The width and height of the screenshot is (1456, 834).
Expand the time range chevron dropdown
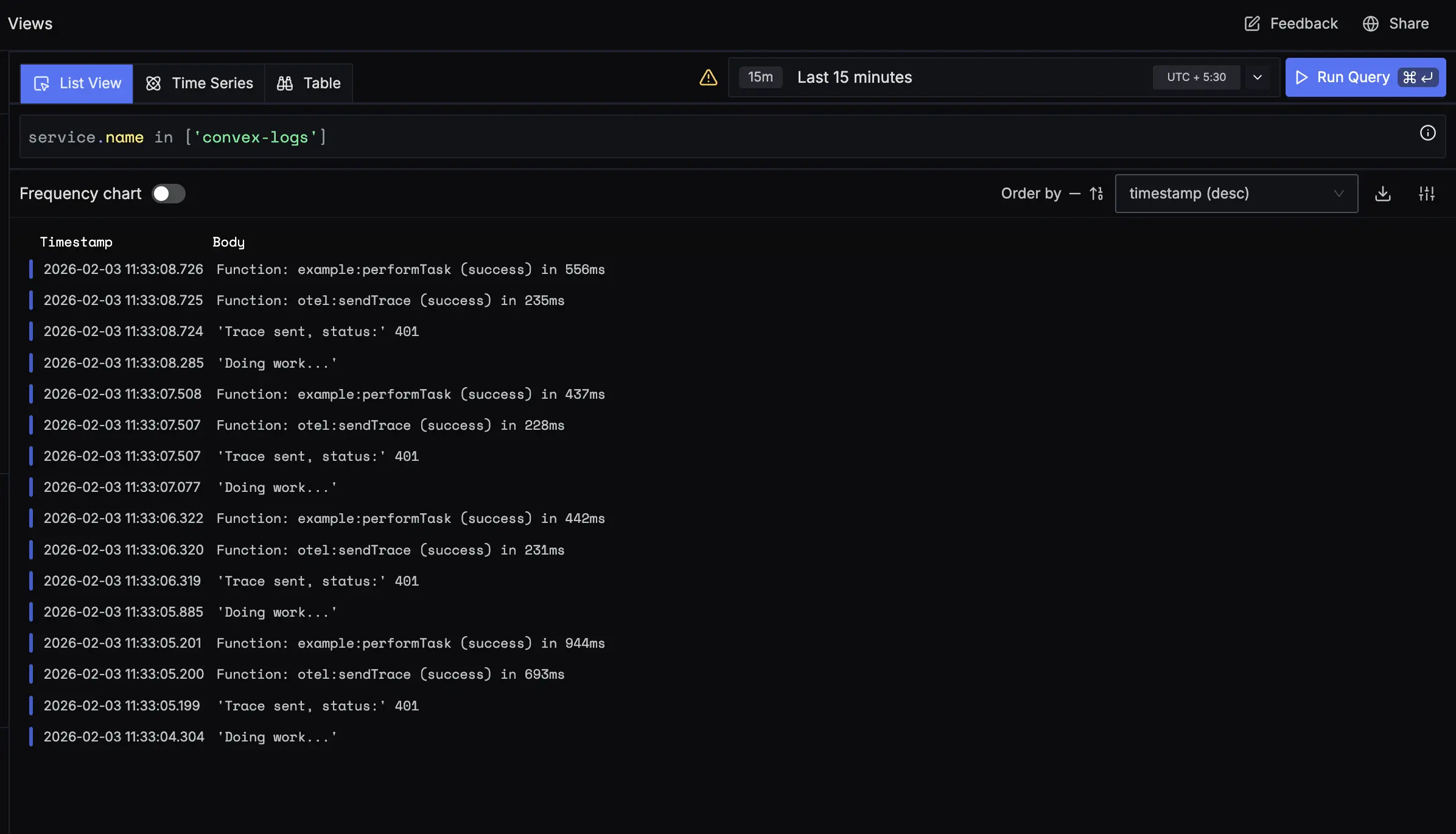tap(1258, 77)
